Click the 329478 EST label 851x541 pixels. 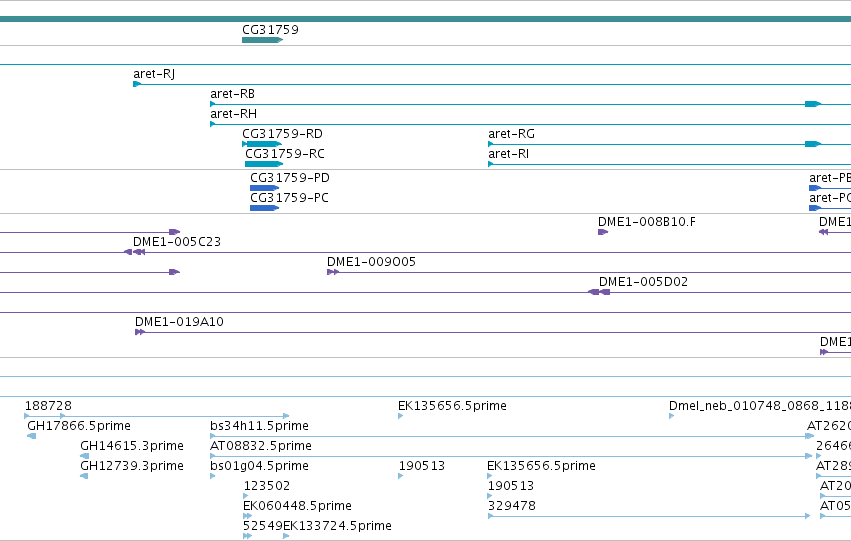coord(512,506)
